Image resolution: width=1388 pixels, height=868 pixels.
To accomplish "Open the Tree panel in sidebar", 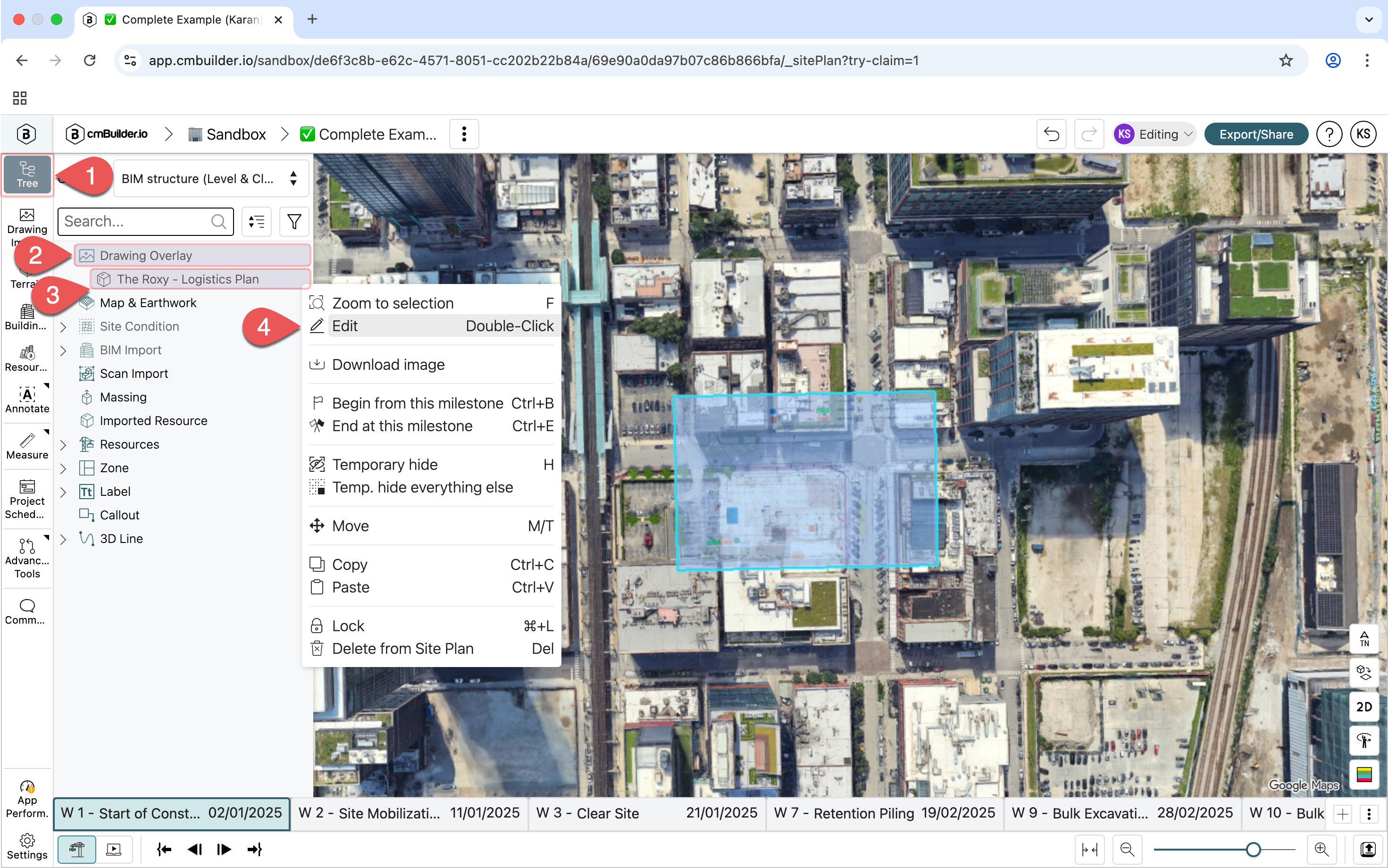I will (x=27, y=175).
